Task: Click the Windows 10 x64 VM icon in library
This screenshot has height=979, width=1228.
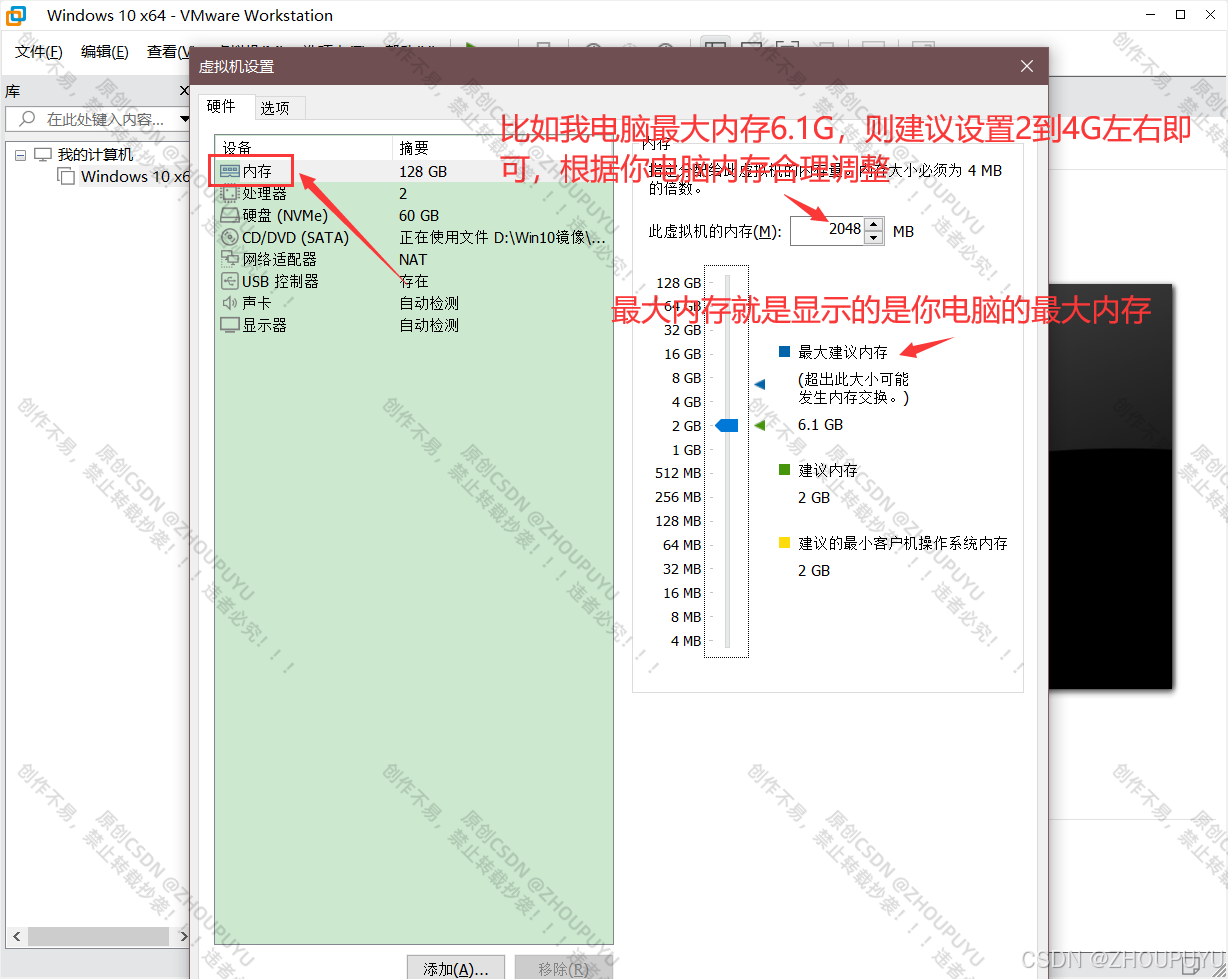Action: 66,177
